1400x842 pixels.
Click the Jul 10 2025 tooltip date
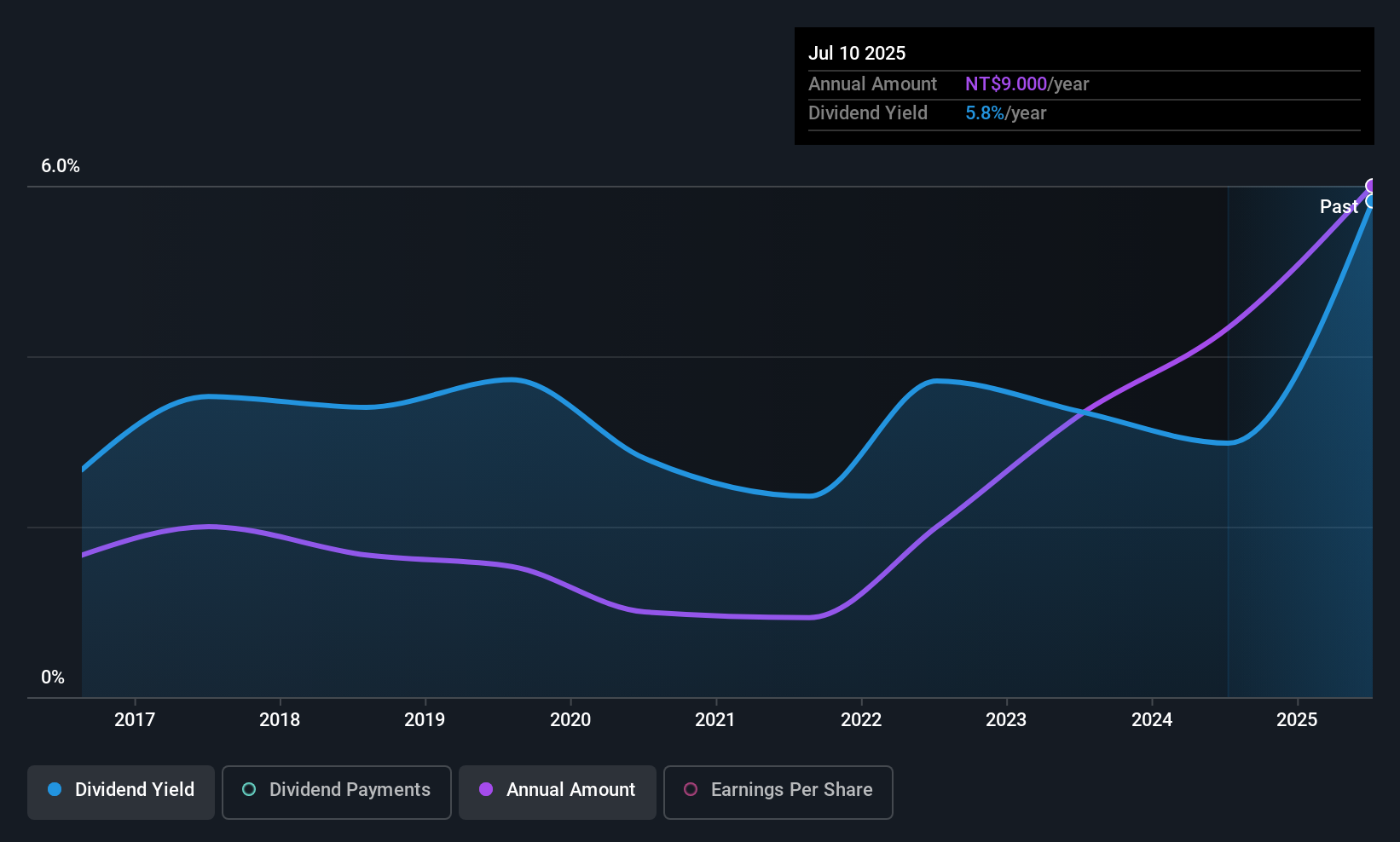coord(857,53)
